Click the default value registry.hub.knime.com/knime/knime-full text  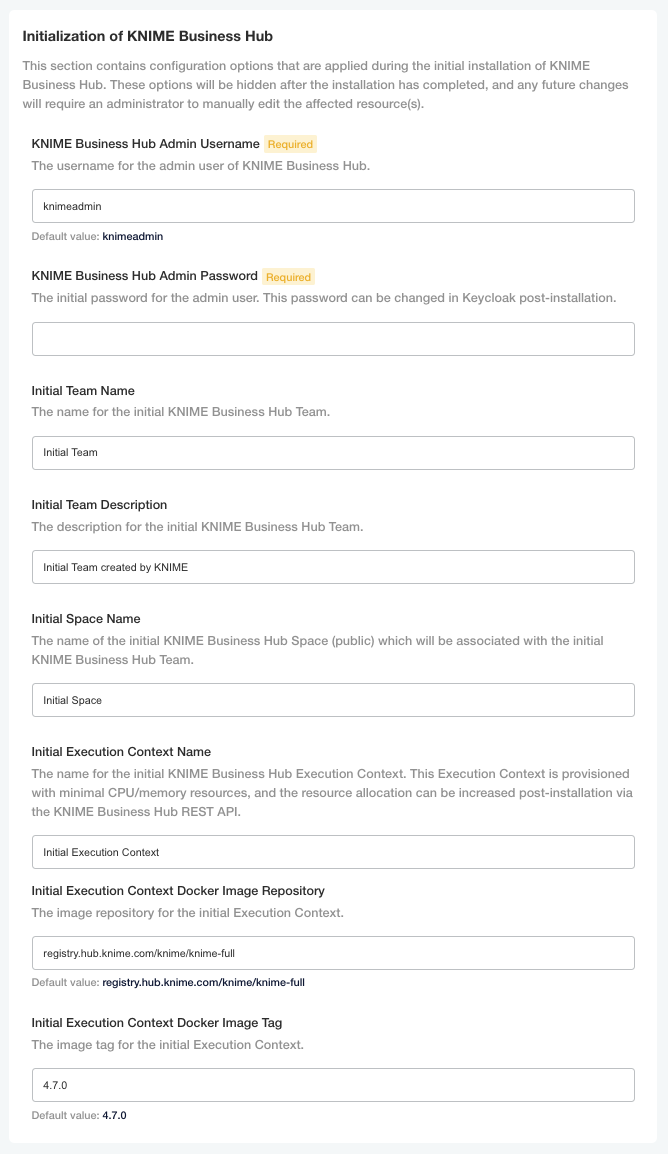(203, 983)
